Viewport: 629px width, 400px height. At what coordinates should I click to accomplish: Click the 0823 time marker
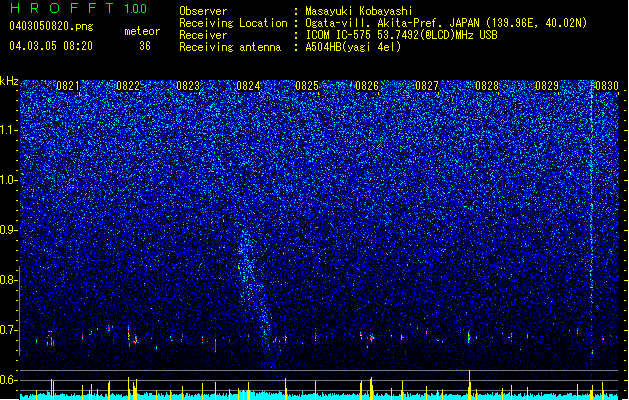[188, 86]
